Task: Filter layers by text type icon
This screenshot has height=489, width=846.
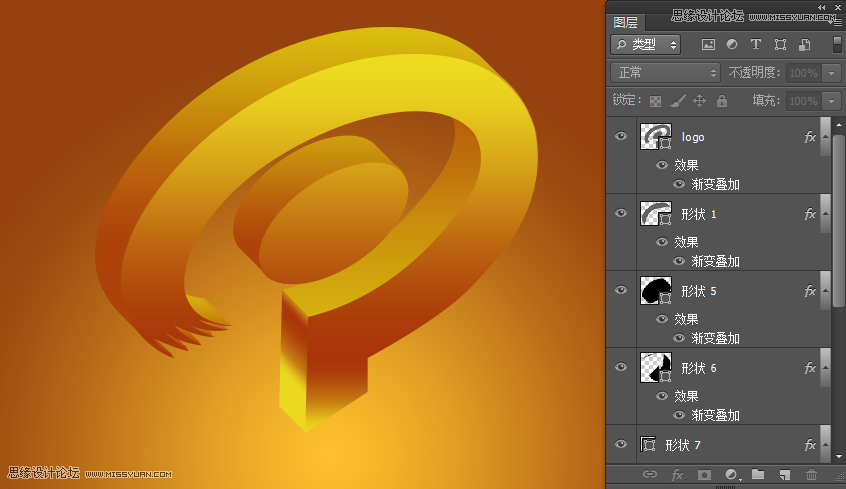Action: [x=755, y=45]
